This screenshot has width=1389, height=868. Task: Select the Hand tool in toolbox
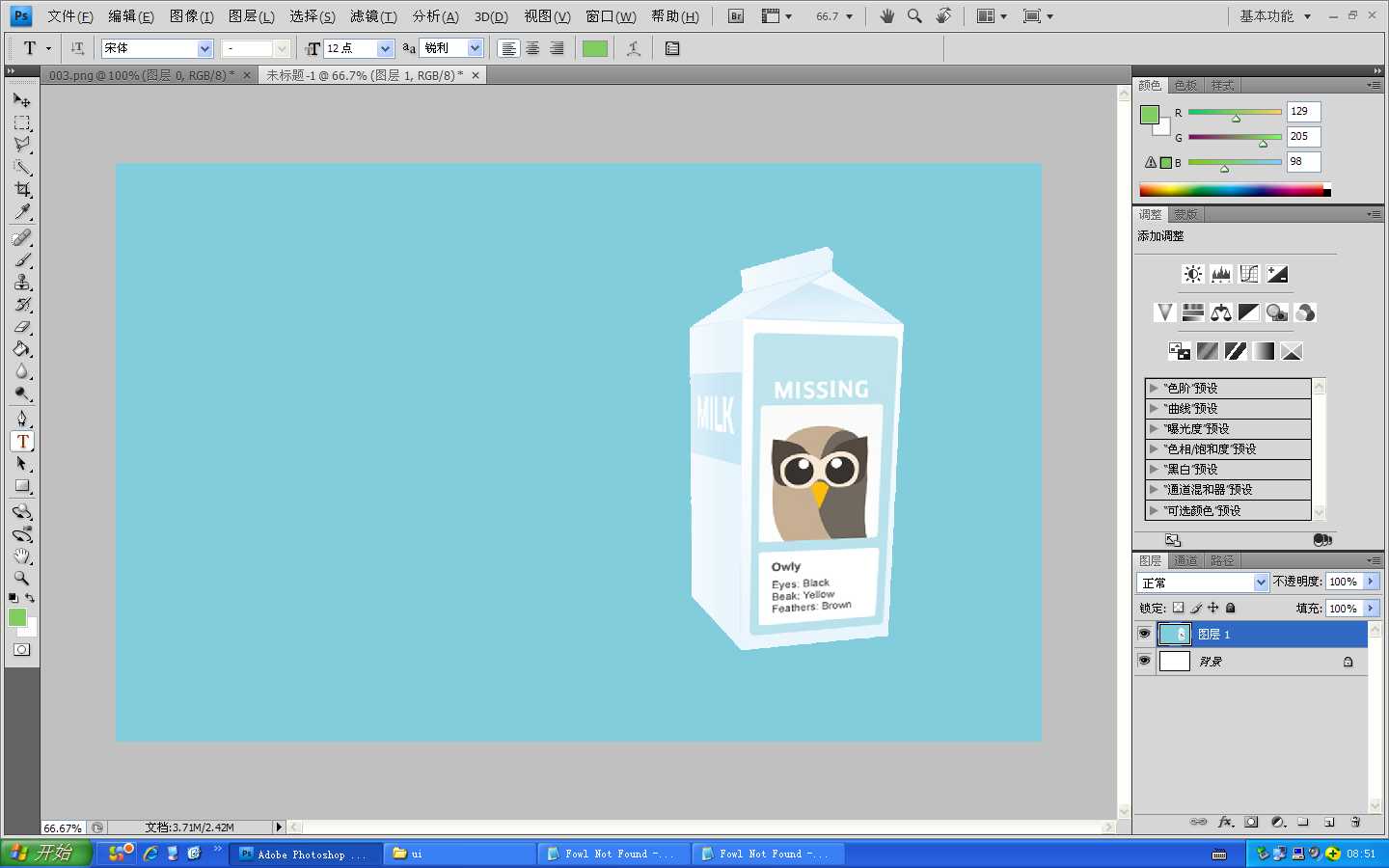pyautogui.click(x=22, y=556)
